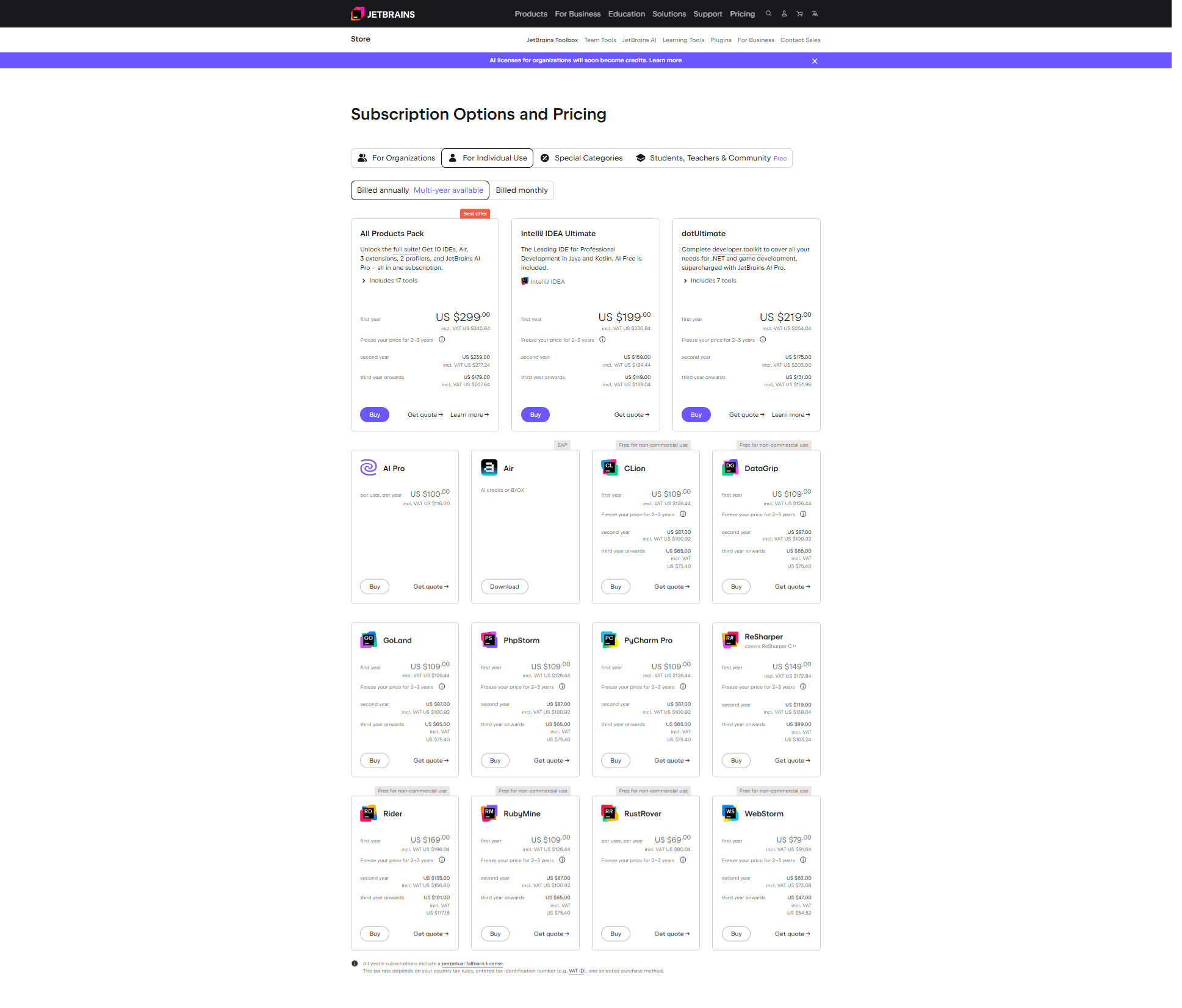Click the Air product icon
The image size is (1182, 1008).
[489, 468]
